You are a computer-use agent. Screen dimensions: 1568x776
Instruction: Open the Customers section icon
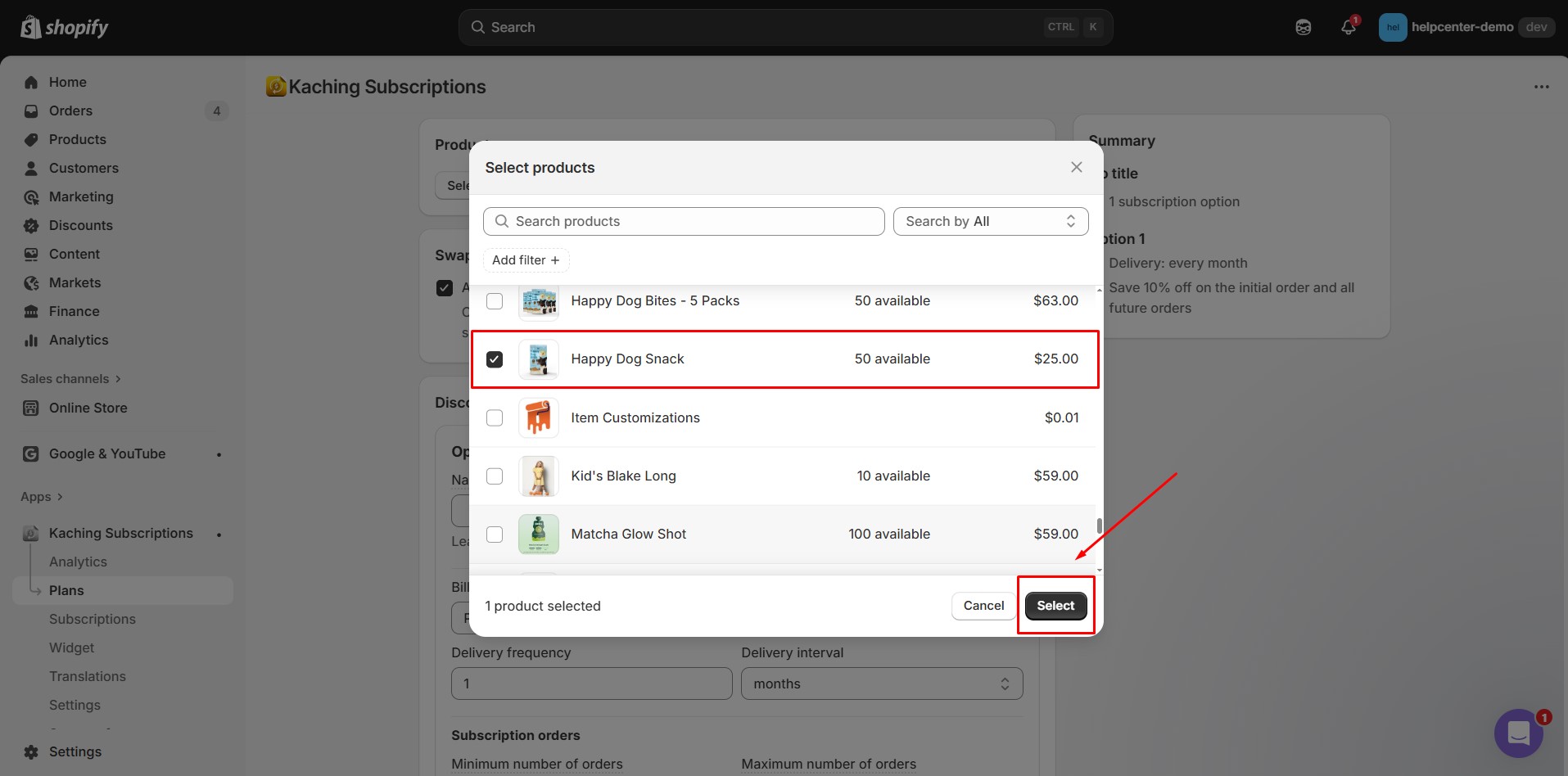pos(30,168)
